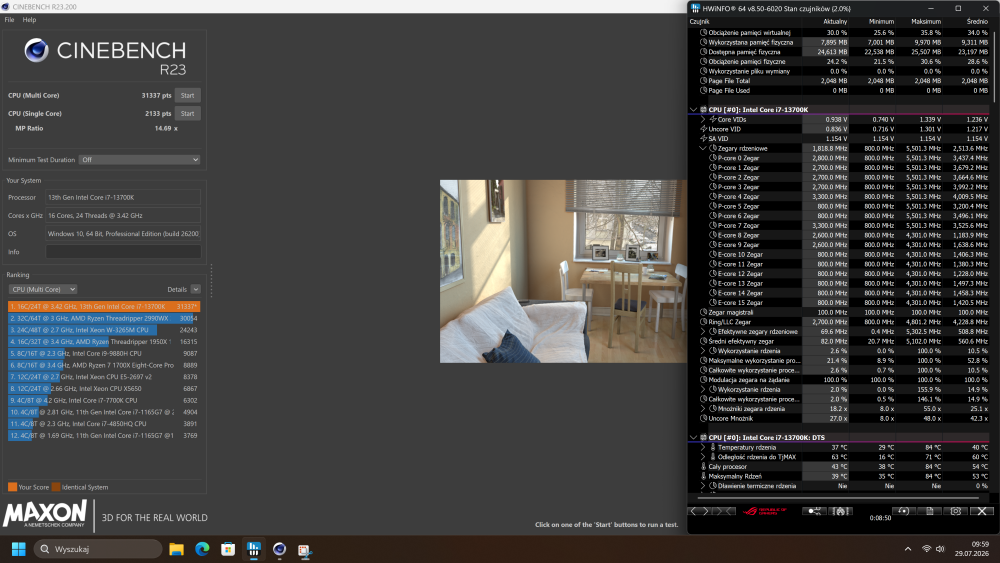Screen dimensions: 1000x563
Task: Switch to HWiNFO via its taskbar icon
Action: point(254,549)
